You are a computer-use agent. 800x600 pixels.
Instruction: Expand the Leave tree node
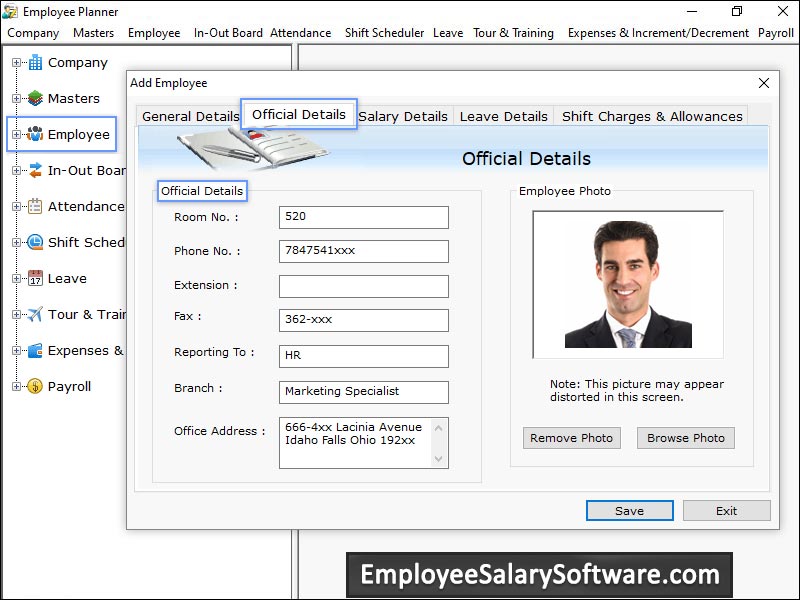[x=16, y=279]
